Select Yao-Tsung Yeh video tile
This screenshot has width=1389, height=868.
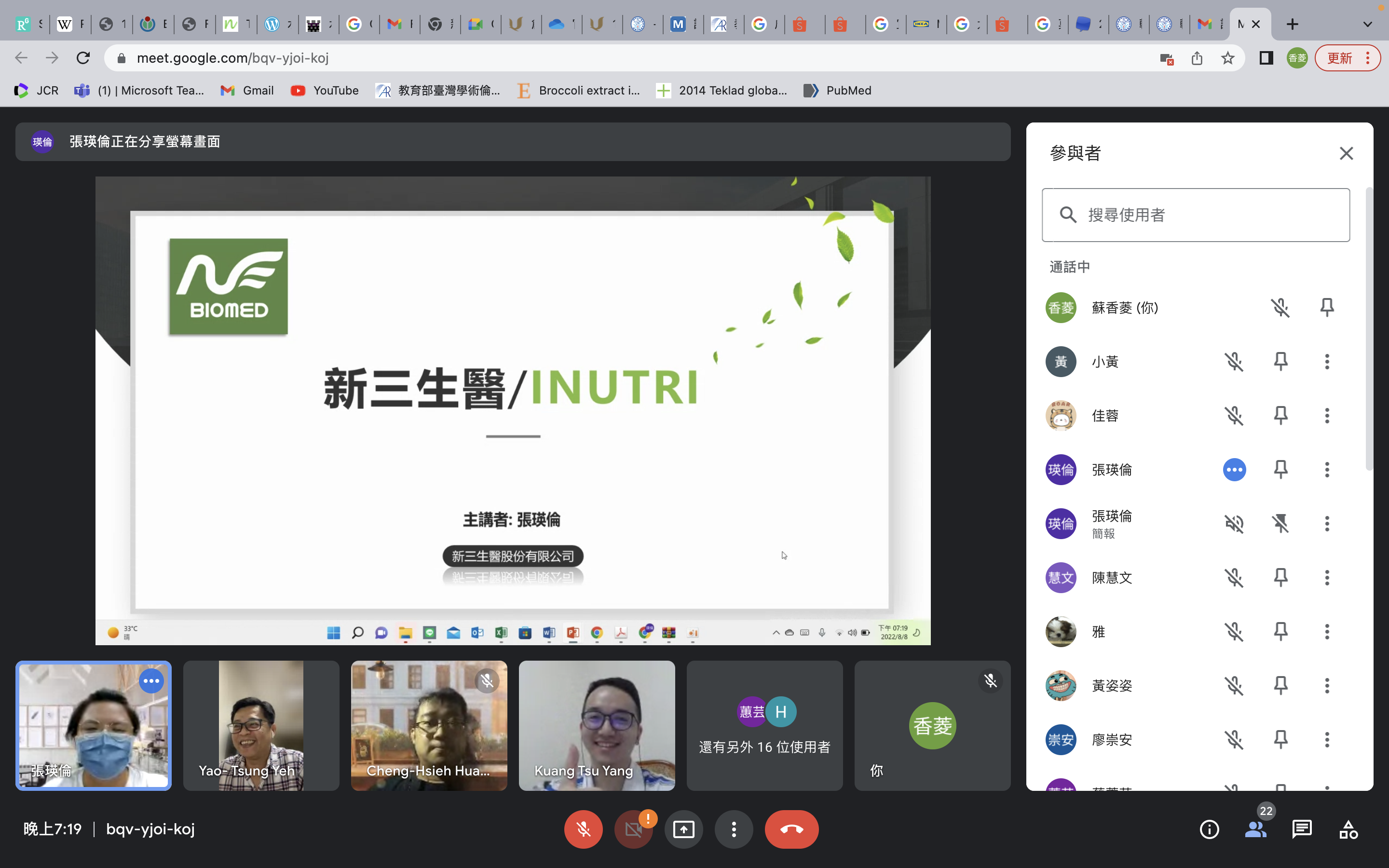[x=261, y=726]
